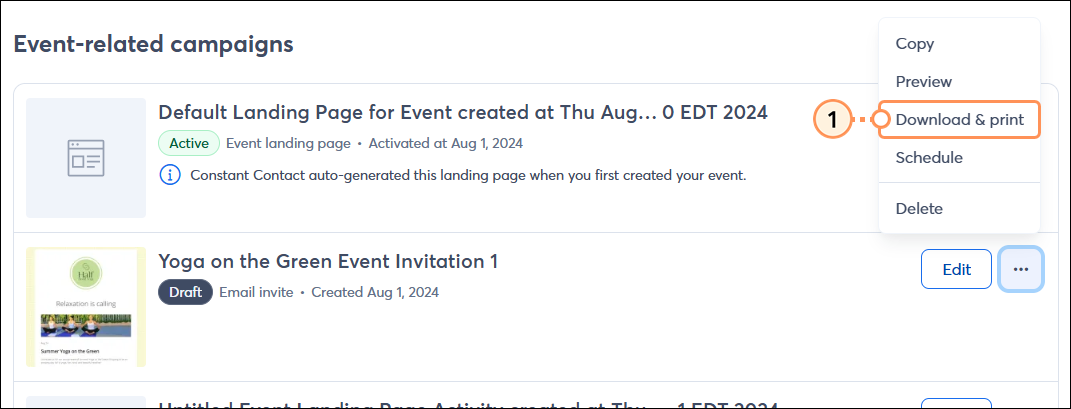The image size is (1071, 409).
Task: Select Delete in the campaign menu
Action: [919, 209]
